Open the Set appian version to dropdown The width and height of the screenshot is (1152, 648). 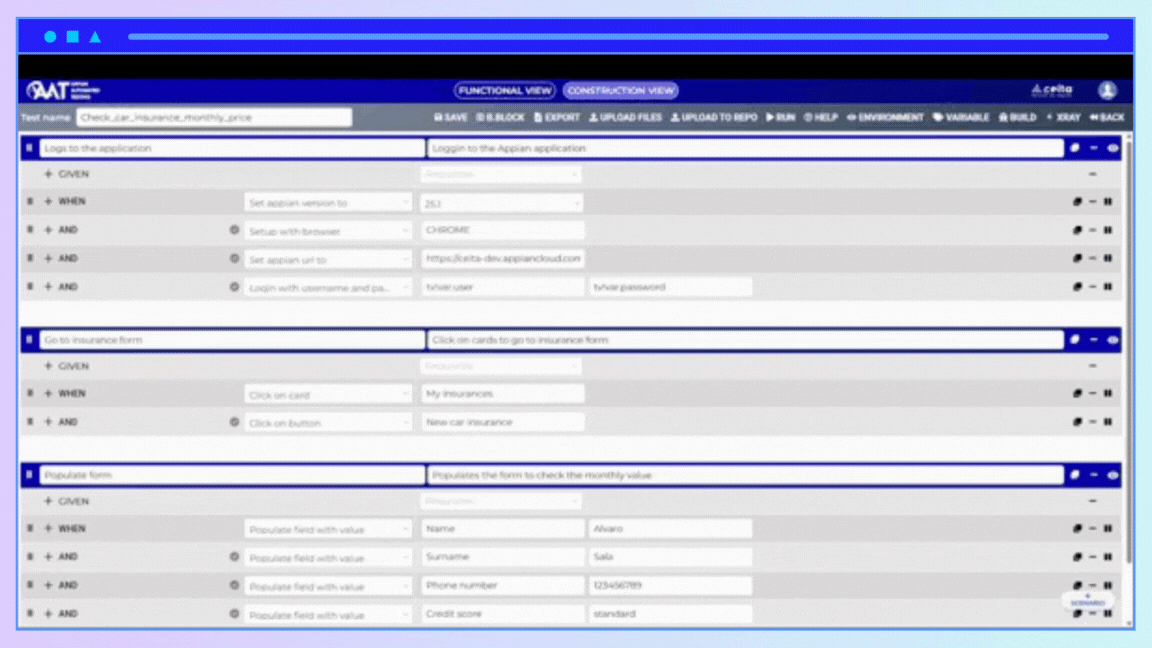tap(328, 201)
